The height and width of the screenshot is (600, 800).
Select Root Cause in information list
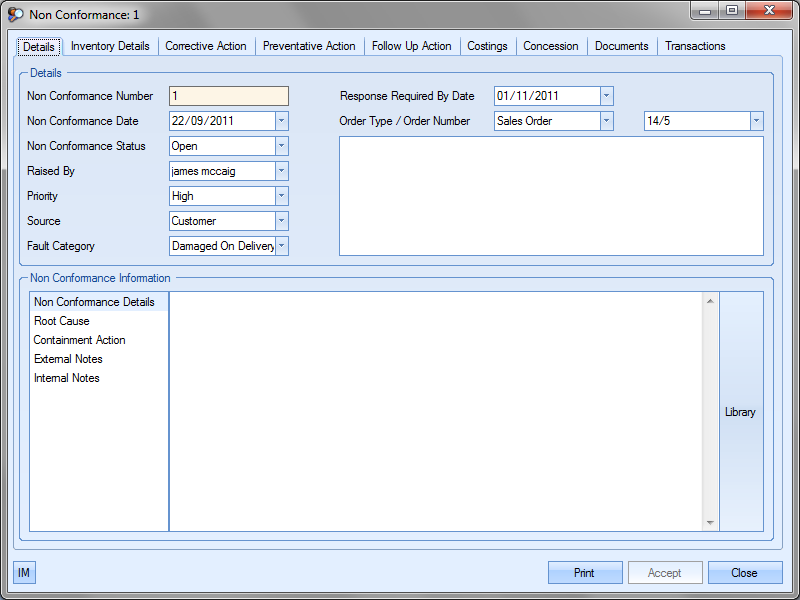(62, 321)
